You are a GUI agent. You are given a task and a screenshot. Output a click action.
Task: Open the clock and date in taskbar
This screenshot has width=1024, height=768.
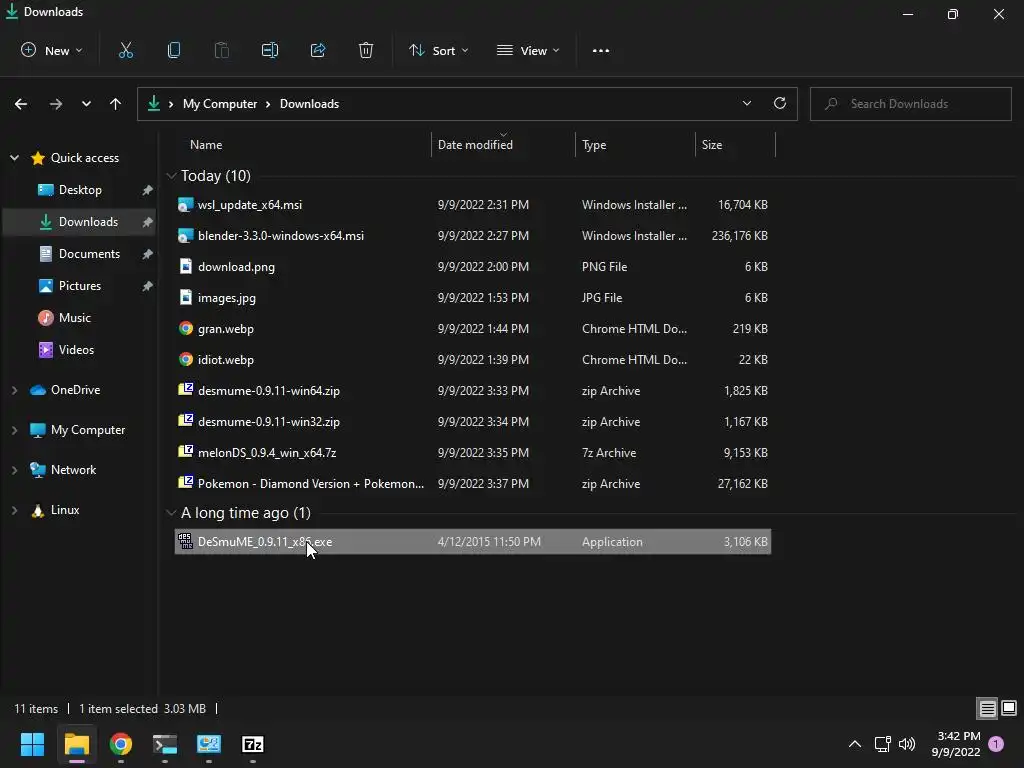click(x=955, y=744)
